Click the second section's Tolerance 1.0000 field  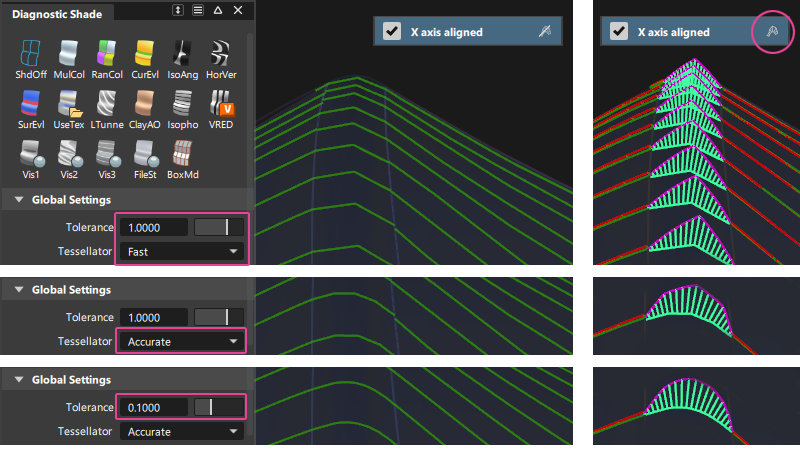(x=154, y=317)
